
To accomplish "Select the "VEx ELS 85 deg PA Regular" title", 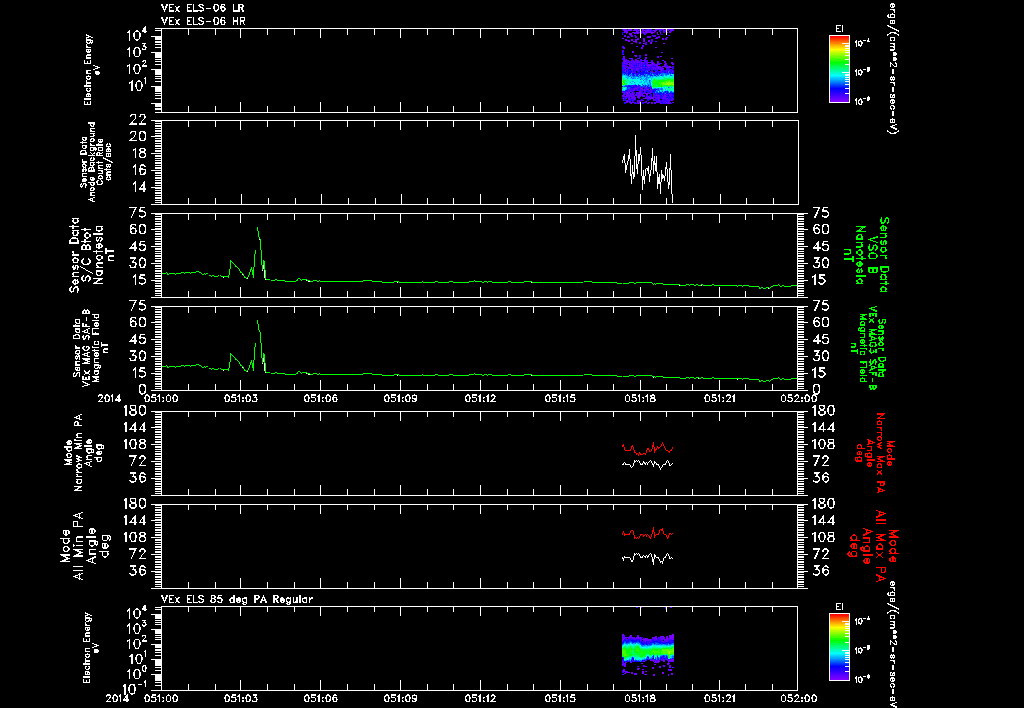I will (236, 599).
